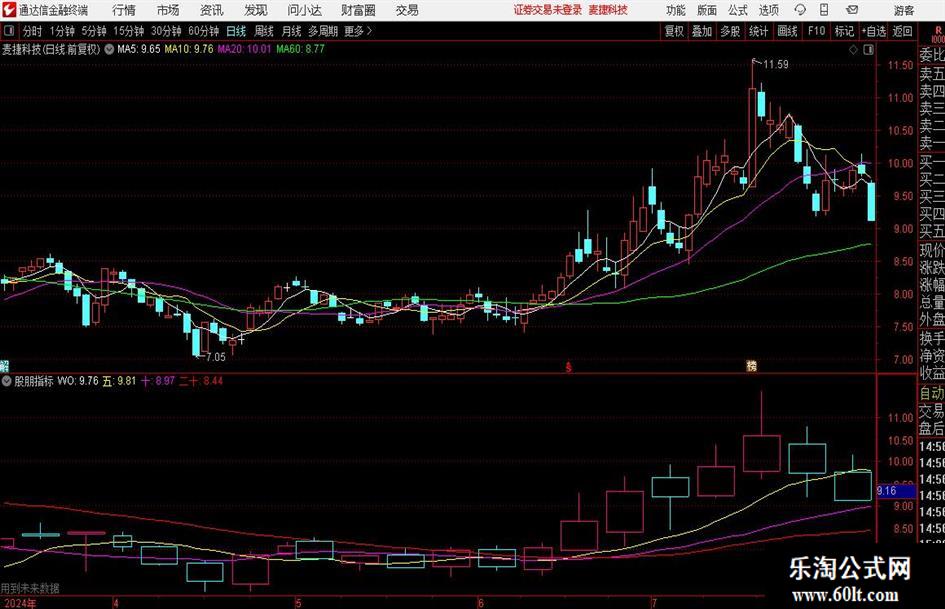Image resolution: width=945 pixels, height=609 pixels.
Task: Click the red R badge in the right panel
Action: coord(938,30)
